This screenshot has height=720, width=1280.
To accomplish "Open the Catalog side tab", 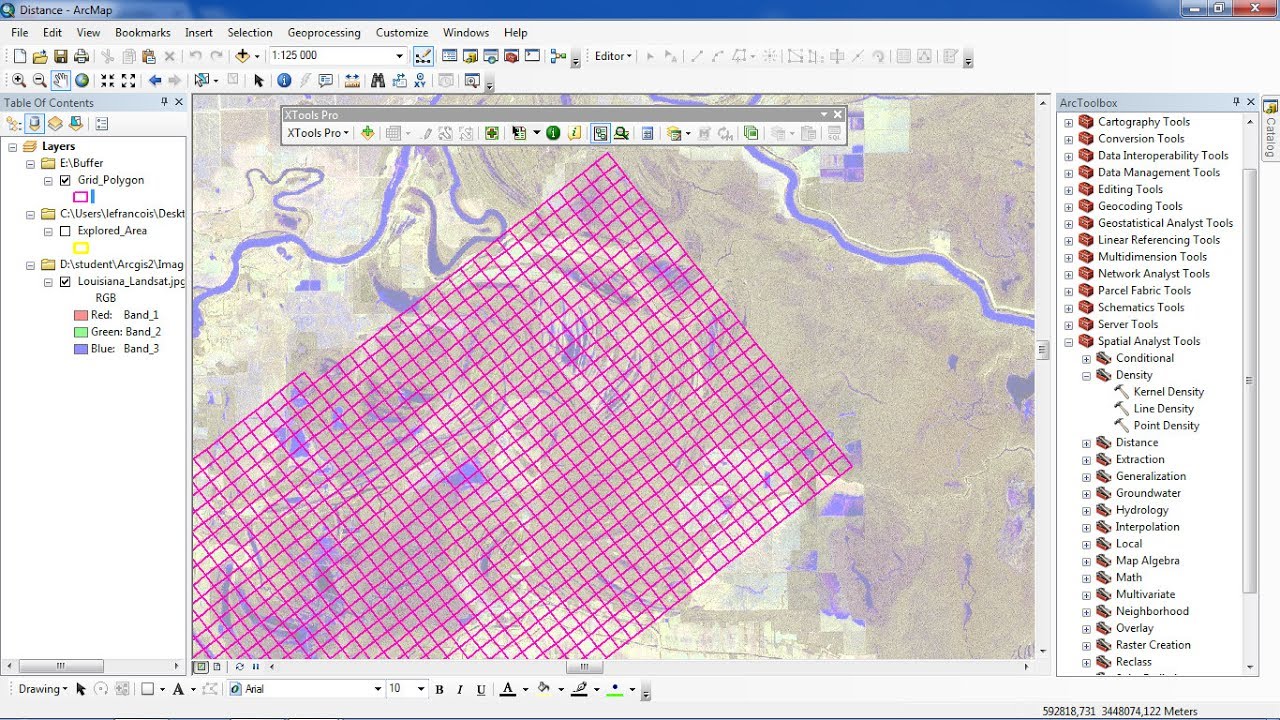I will [1271, 129].
